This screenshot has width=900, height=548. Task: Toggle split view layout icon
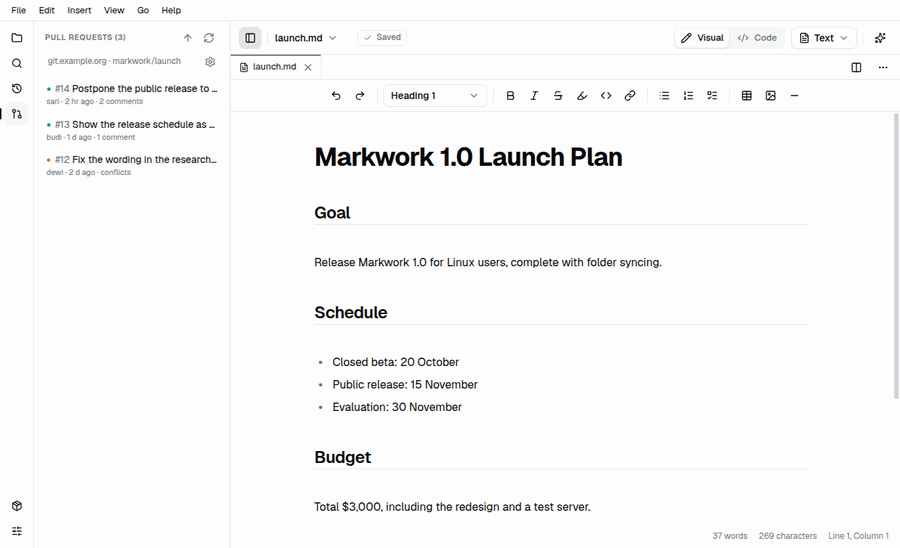tap(856, 68)
